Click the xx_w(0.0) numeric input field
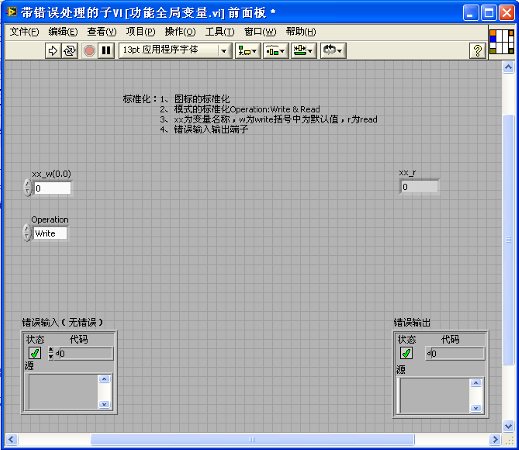 (x=52, y=188)
